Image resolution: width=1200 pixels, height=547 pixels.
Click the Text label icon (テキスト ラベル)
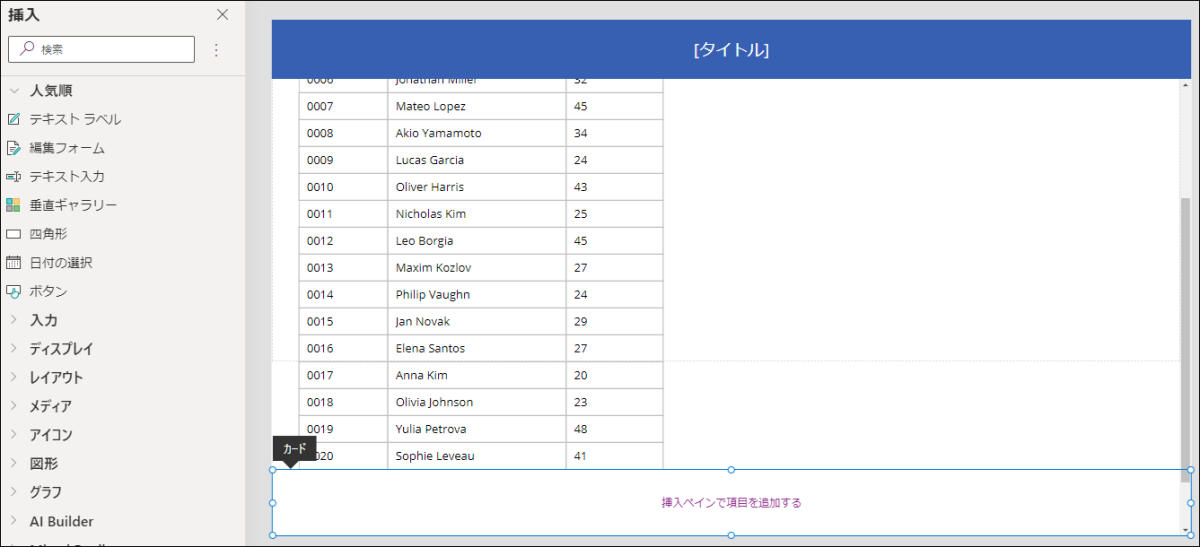pos(13,119)
